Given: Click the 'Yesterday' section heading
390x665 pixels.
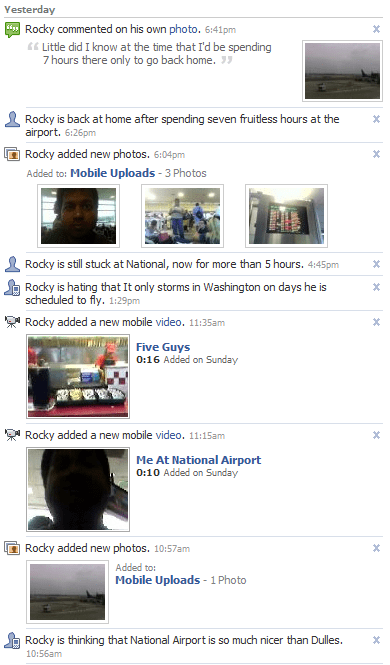Looking at the screenshot, I should 30,9.
